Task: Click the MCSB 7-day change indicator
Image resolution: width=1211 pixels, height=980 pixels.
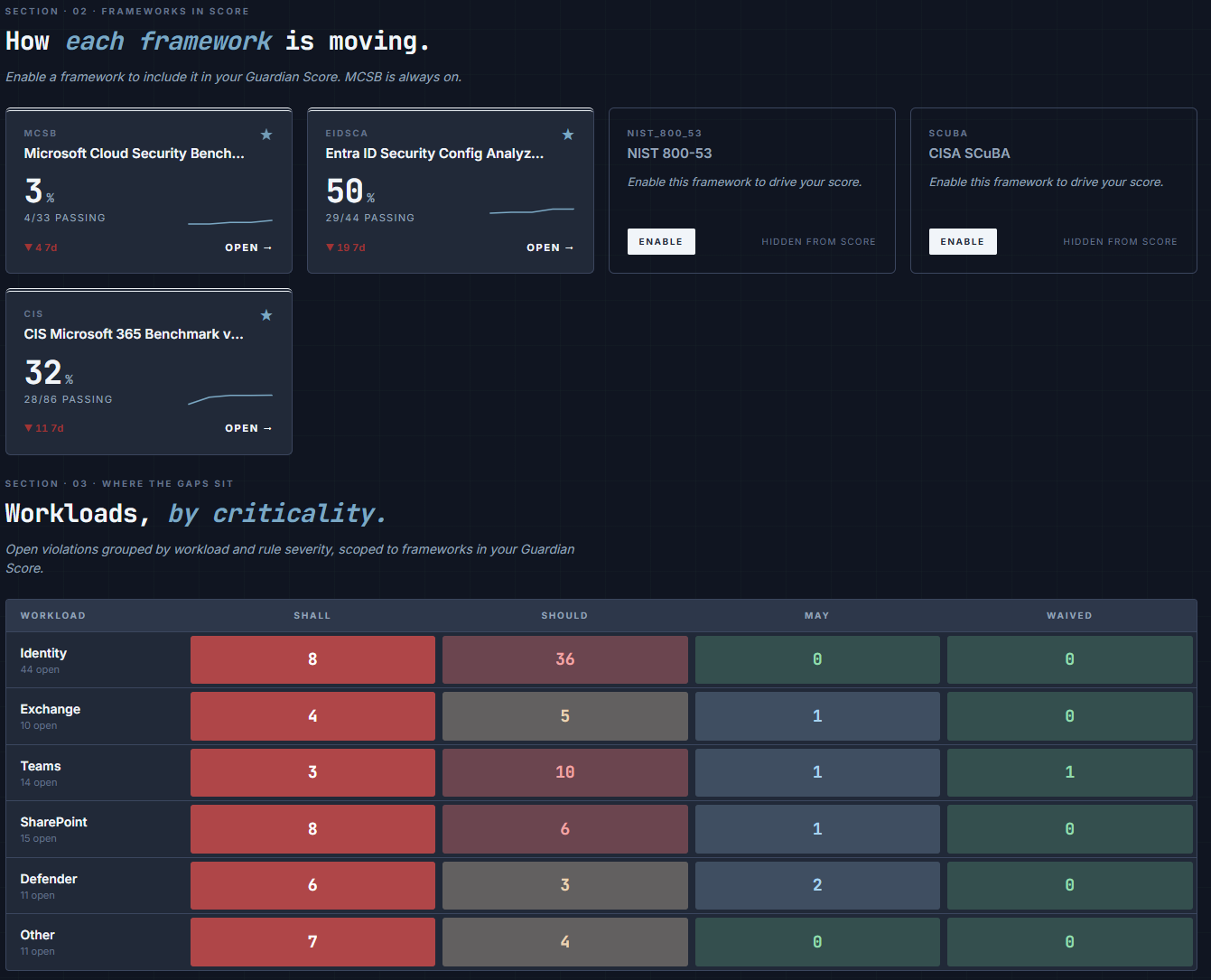Action: [41, 247]
